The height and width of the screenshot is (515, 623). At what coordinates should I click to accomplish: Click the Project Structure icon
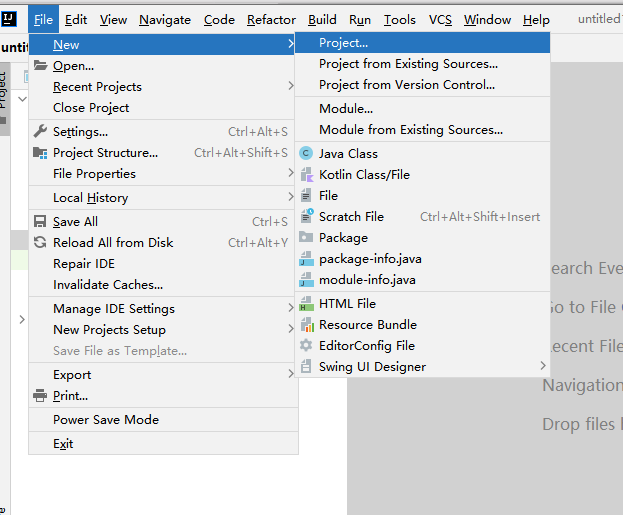point(40,153)
